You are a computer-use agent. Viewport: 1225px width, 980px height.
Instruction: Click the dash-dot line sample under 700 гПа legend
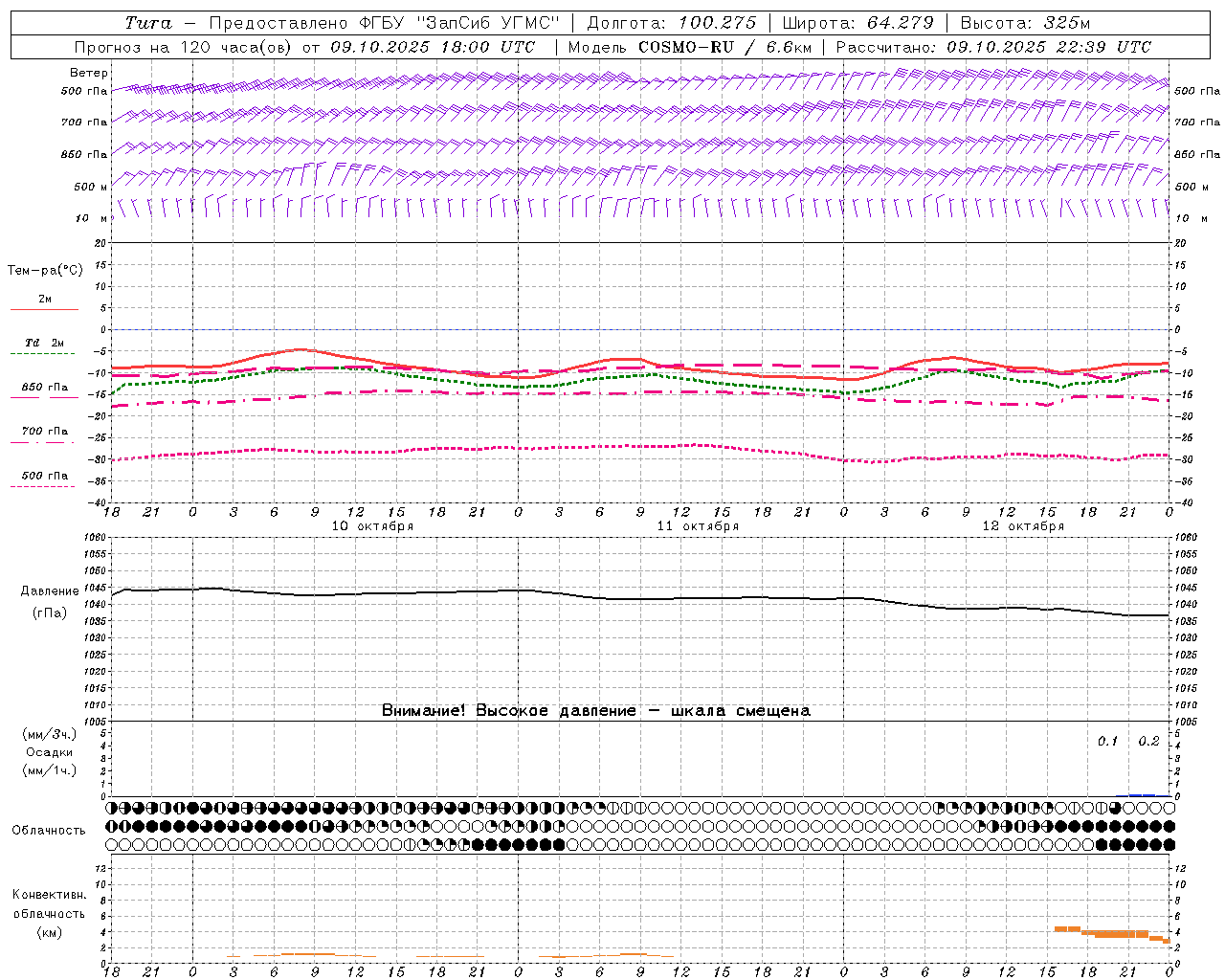[x=42, y=442]
